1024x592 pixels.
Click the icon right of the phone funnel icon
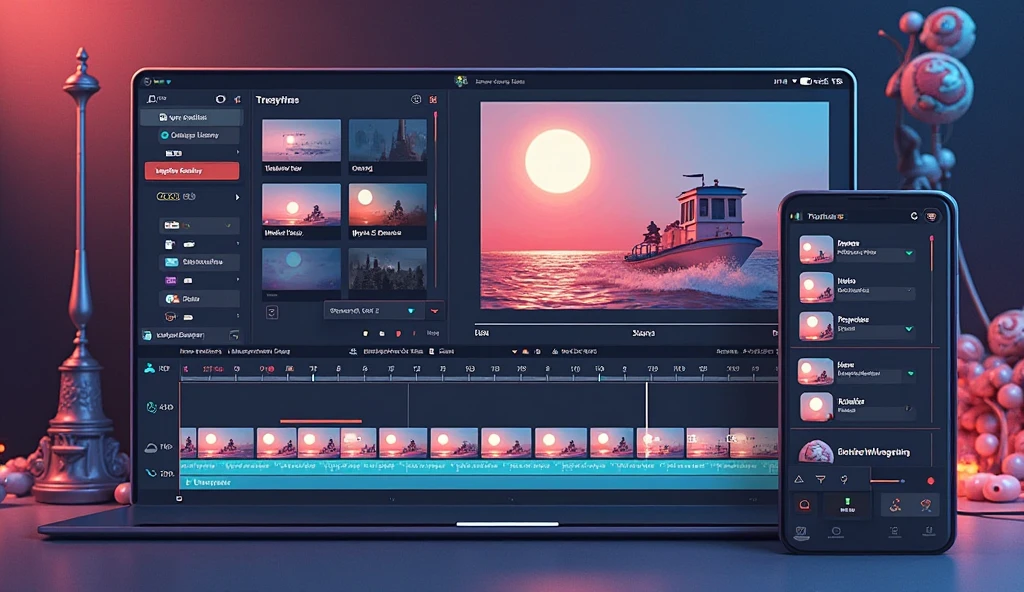coord(844,480)
